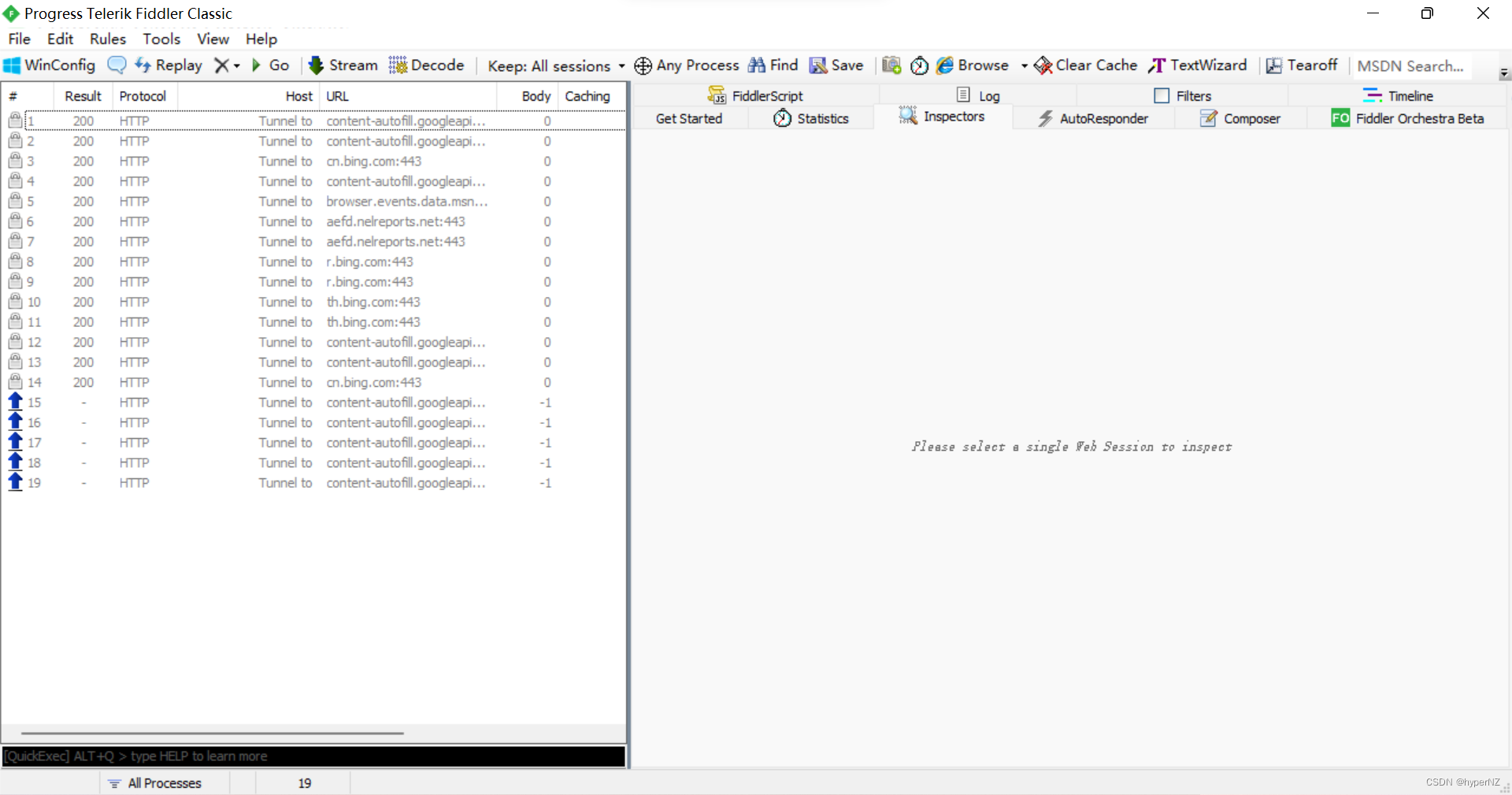Expand the Browse dropdown arrow
1512x795 pixels.
[1024, 66]
